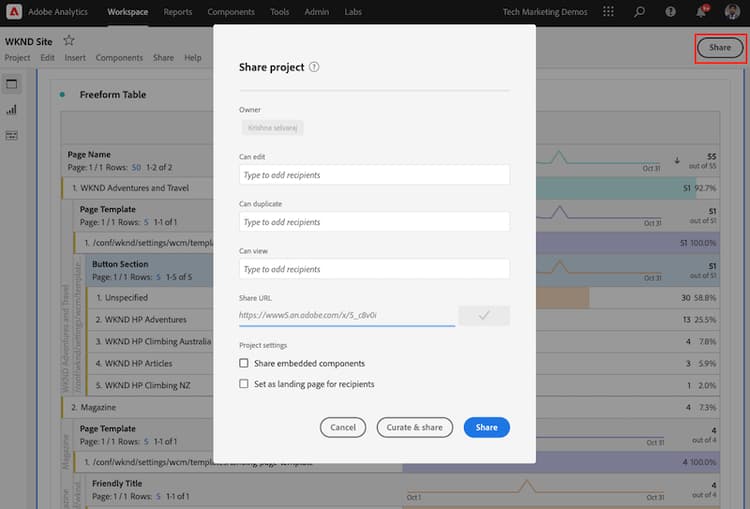Click the 30 58.8% value cell
Image resolution: width=750 pixels, height=509 pixels.
(x=698, y=298)
